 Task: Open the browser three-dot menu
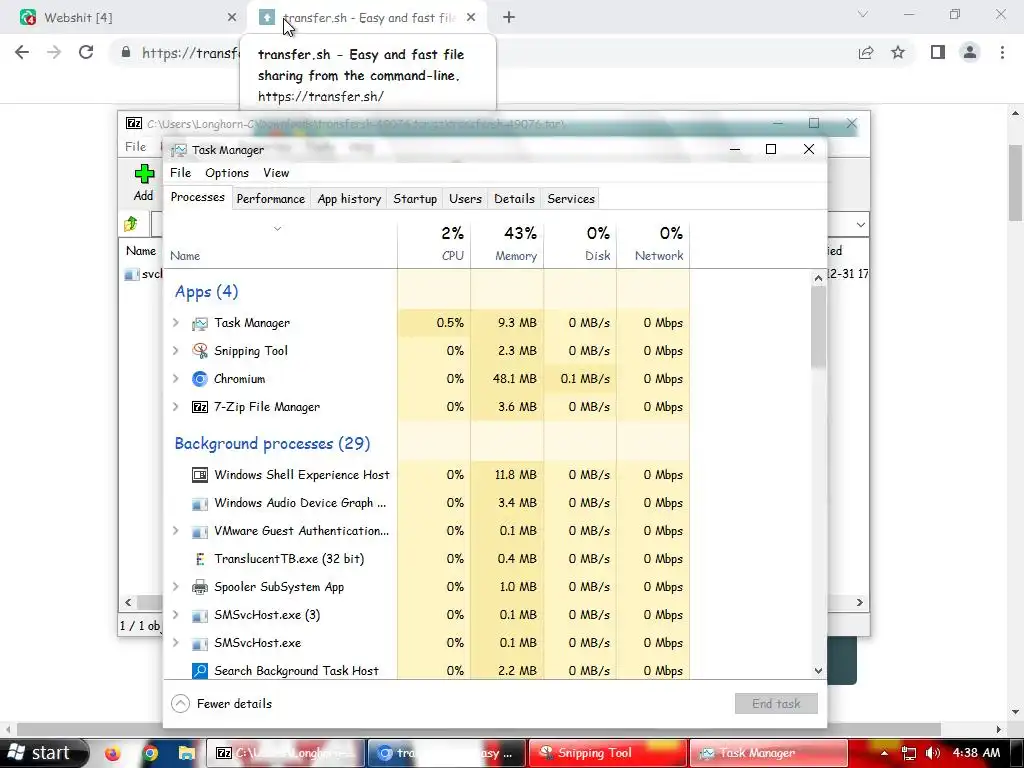coord(1002,52)
